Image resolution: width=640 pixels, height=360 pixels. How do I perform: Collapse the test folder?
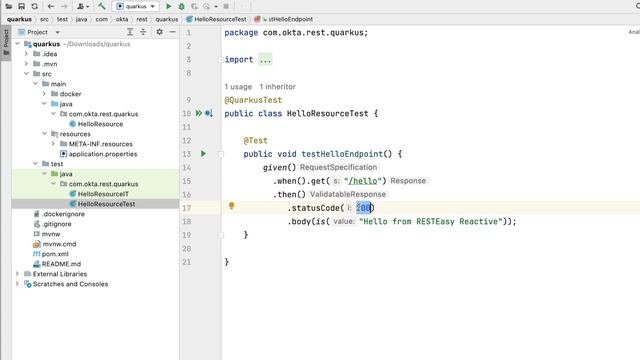36,164
